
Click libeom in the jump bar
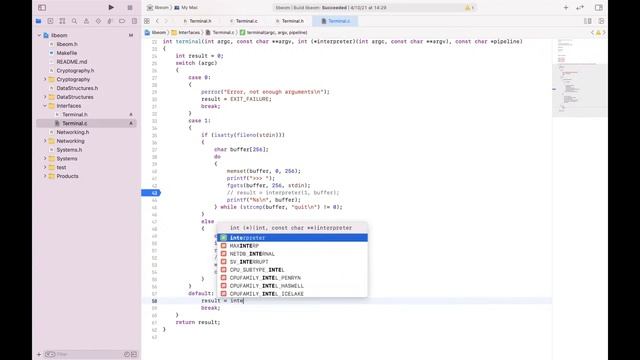tap(156, 32)
